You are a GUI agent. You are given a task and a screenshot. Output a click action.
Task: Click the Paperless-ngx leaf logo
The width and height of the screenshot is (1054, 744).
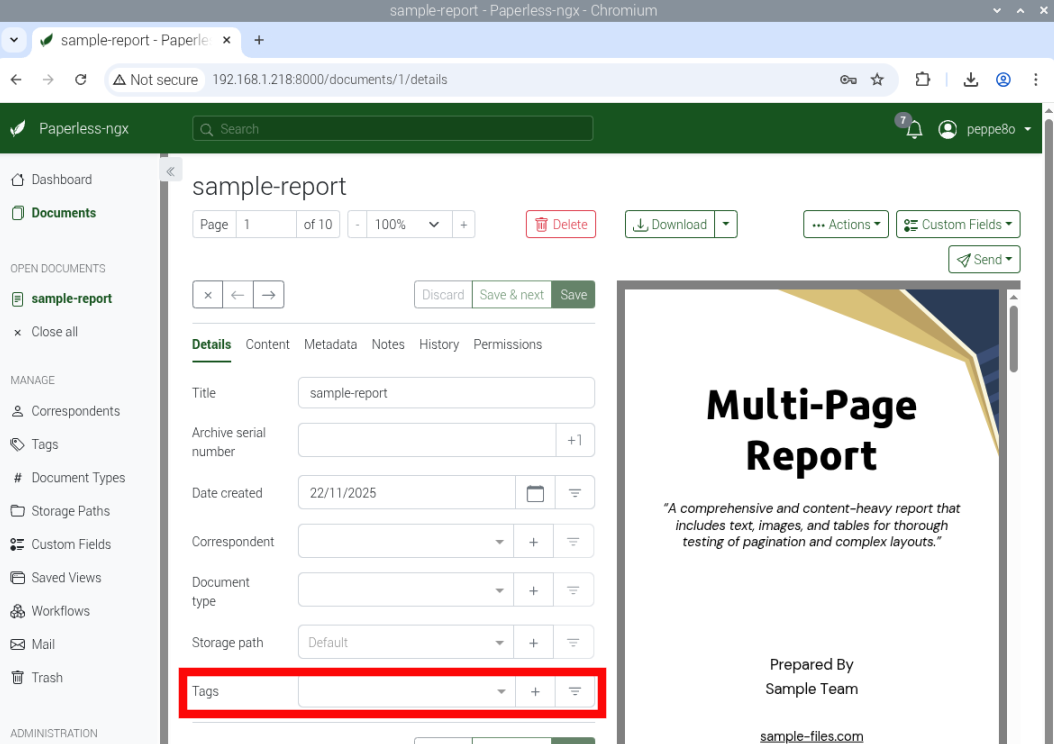pyautogui.click(x=15, y=128)
